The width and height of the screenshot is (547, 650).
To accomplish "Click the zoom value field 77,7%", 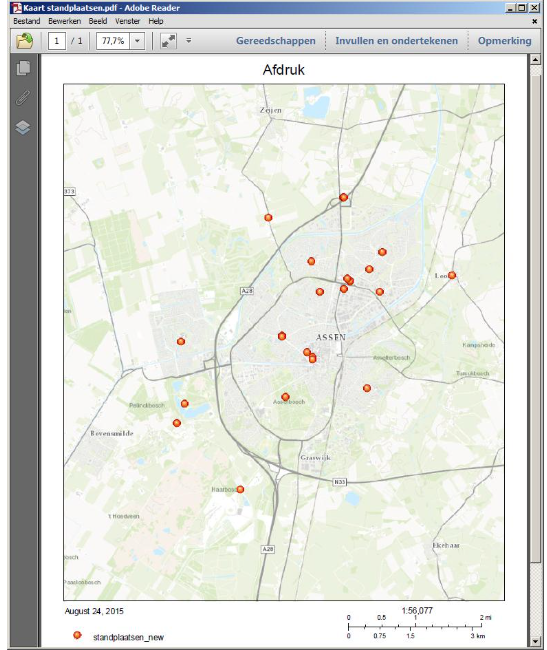I will 113,41.
